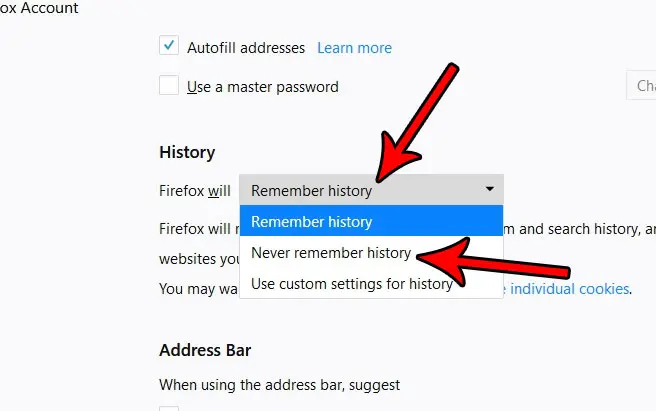Open the Firefox Account sidebar item

point(39,8)
